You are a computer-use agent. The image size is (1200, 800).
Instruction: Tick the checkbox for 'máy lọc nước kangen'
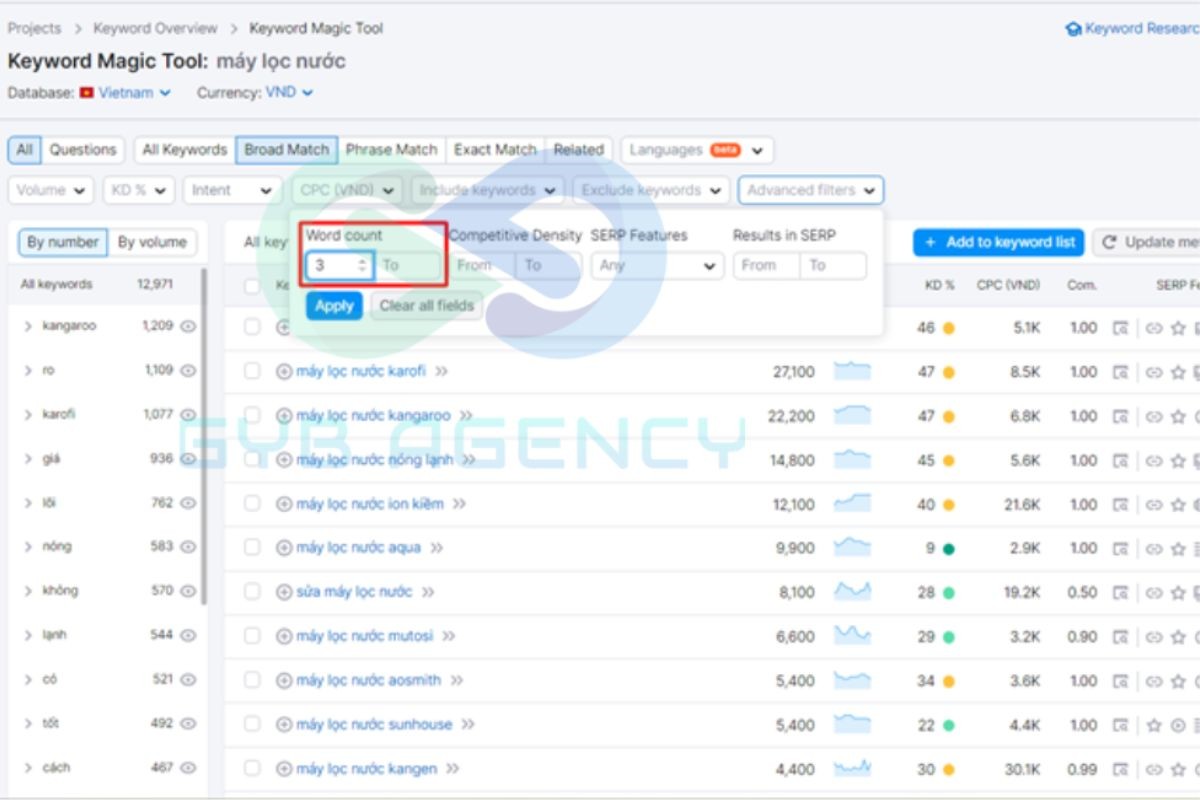pyautogui.click(x=252, y=769)
